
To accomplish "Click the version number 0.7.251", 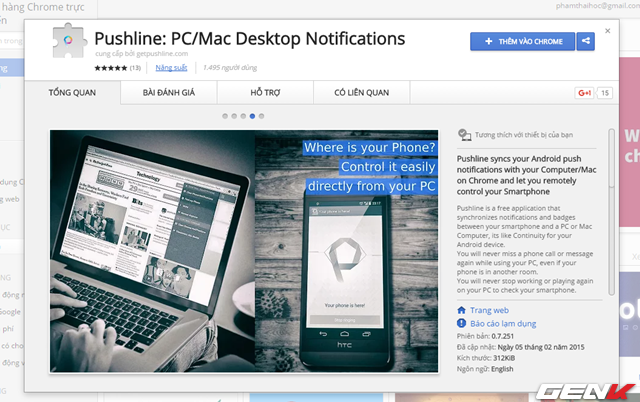I will click(502, 336).
